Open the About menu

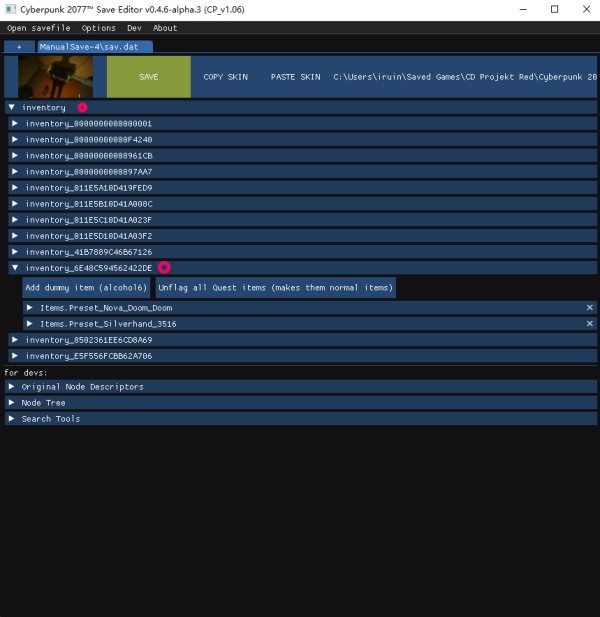point(165,28)
